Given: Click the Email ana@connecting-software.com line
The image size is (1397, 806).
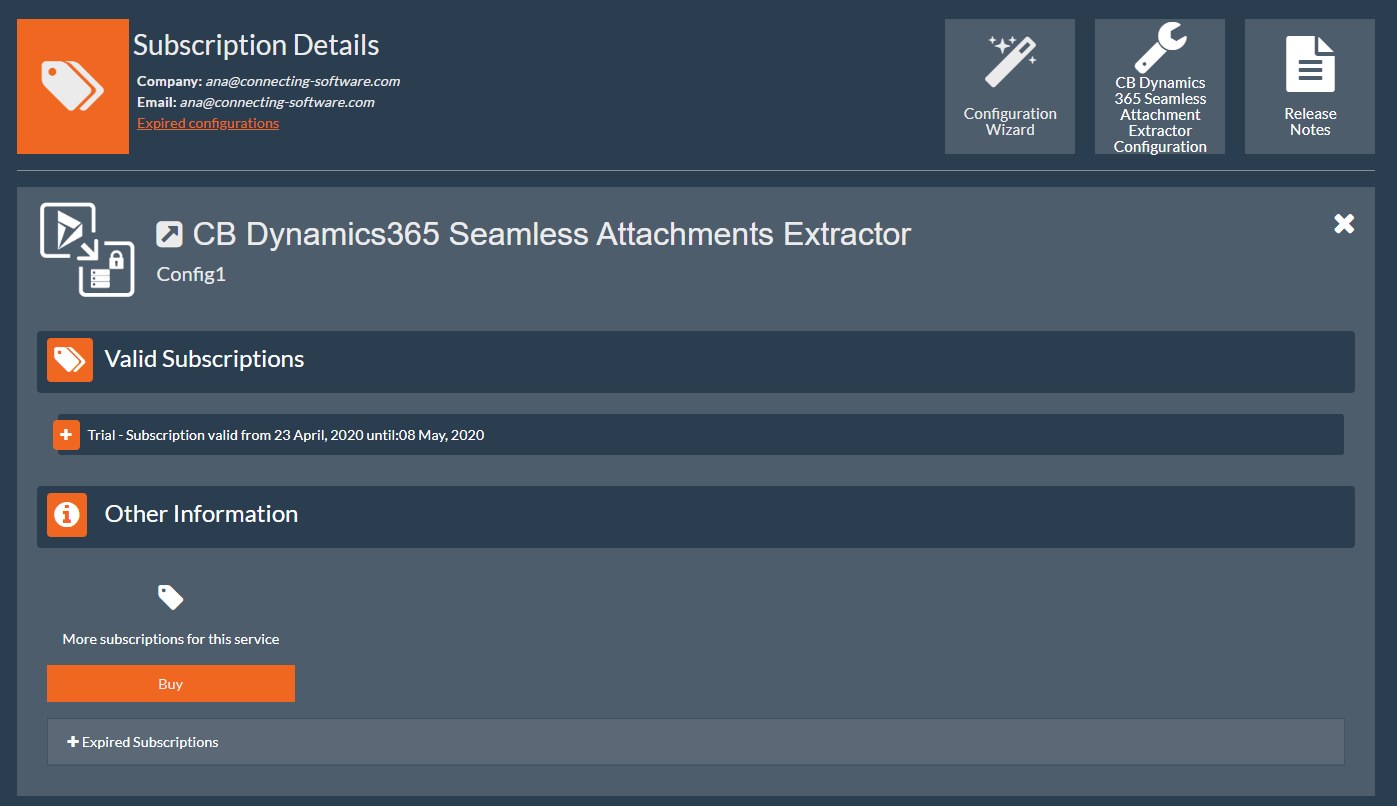Looking at the screenshot, I should point(256,102).
